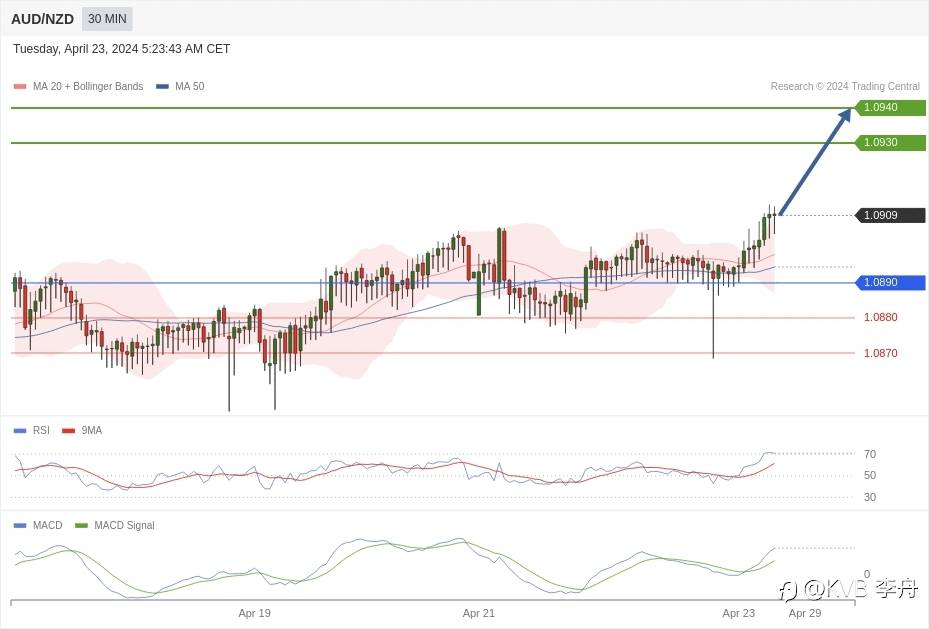The height and width of the screenshot is (629, 929).
Task: Click the 'MACD' legend label
Action: tap(47, 525)
